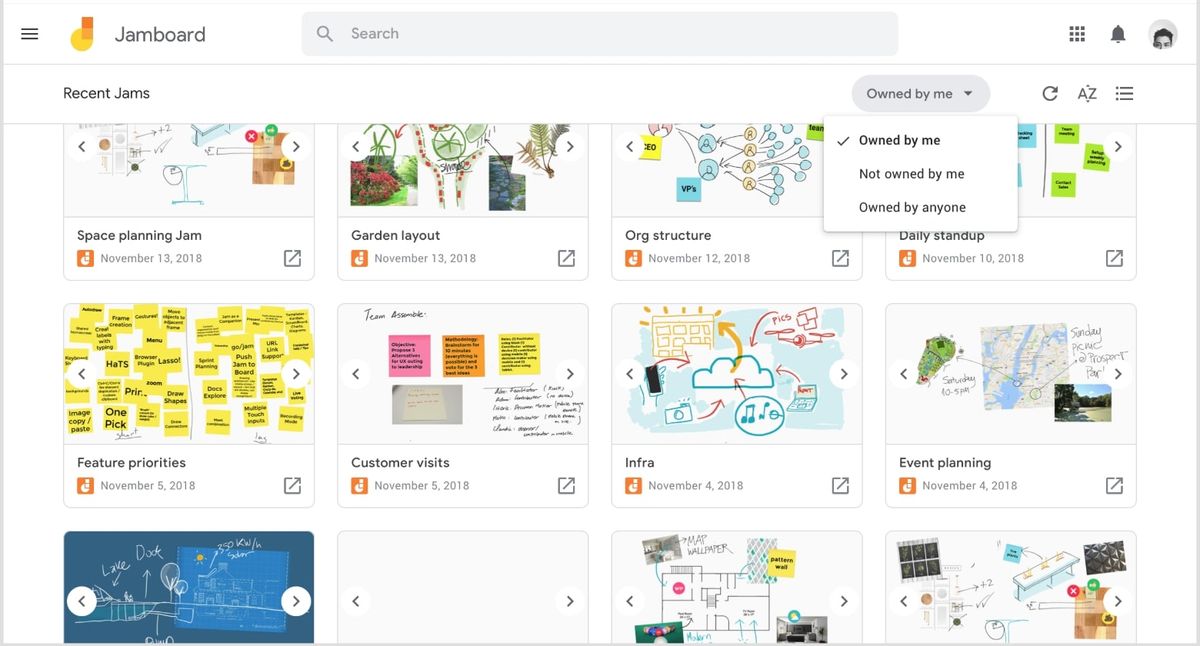Open your account profile avatar

point(1162,33)
